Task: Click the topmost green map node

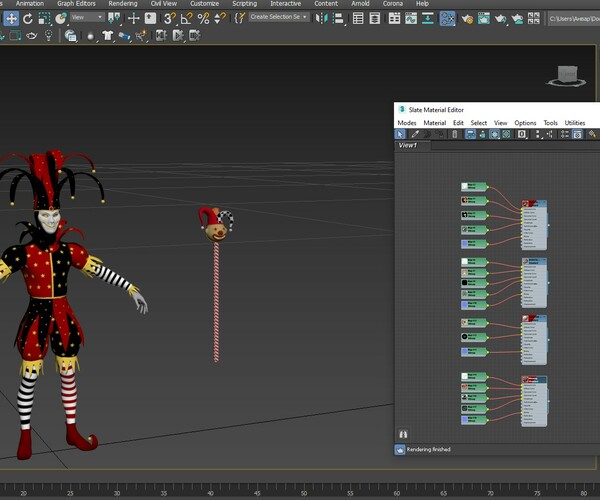Action: coord(474,187)
